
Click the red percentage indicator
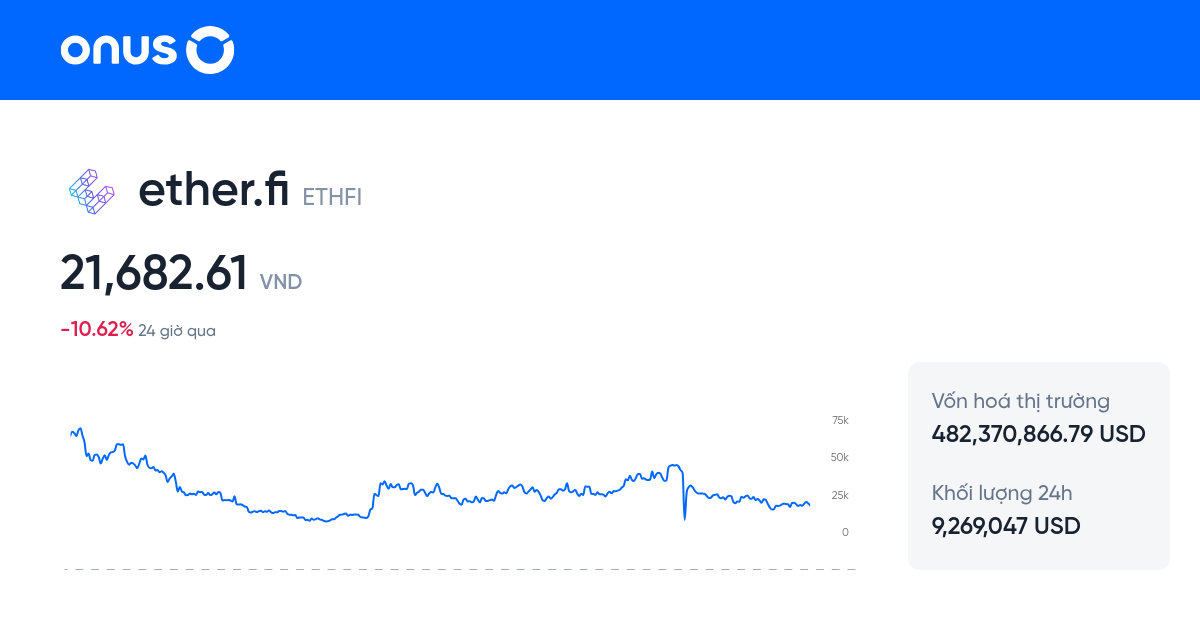(96, 328)
